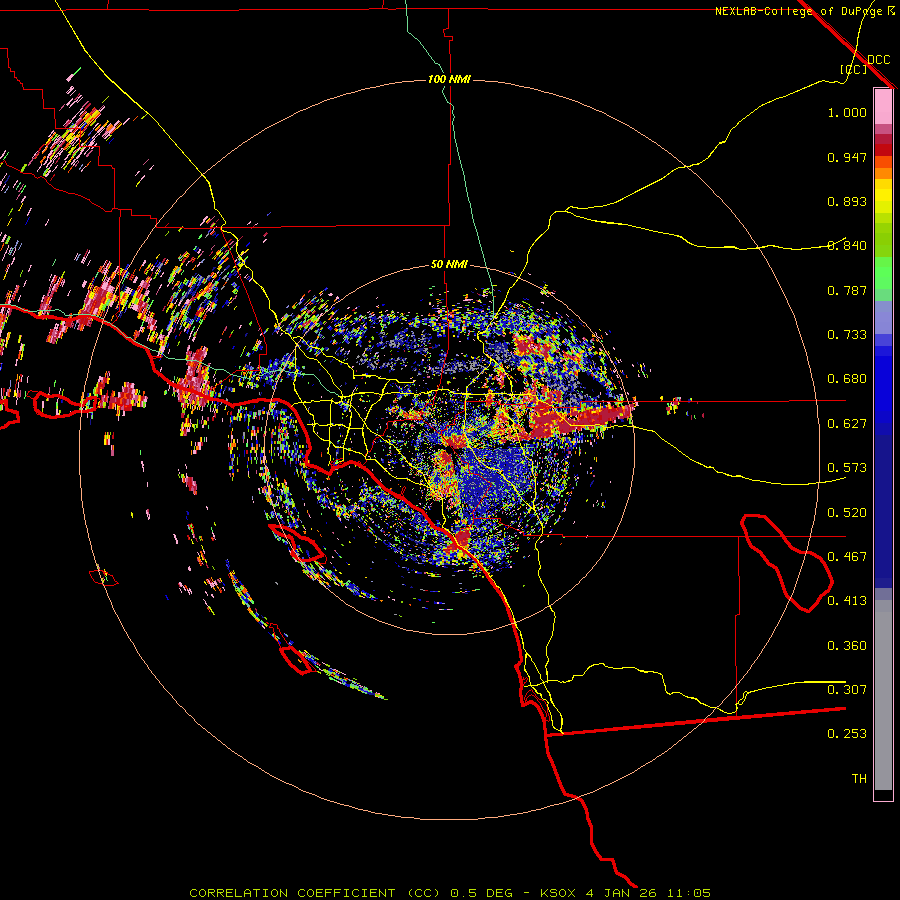Pick the bright green band on the color scale
Screen dimensions: 900x900
point(883,273)
